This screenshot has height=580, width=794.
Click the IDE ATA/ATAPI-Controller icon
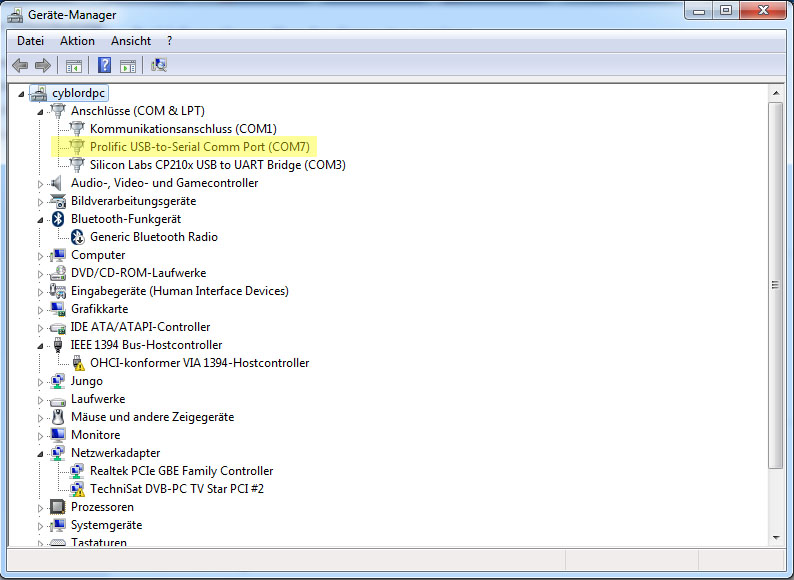click(x=58, y=327)
